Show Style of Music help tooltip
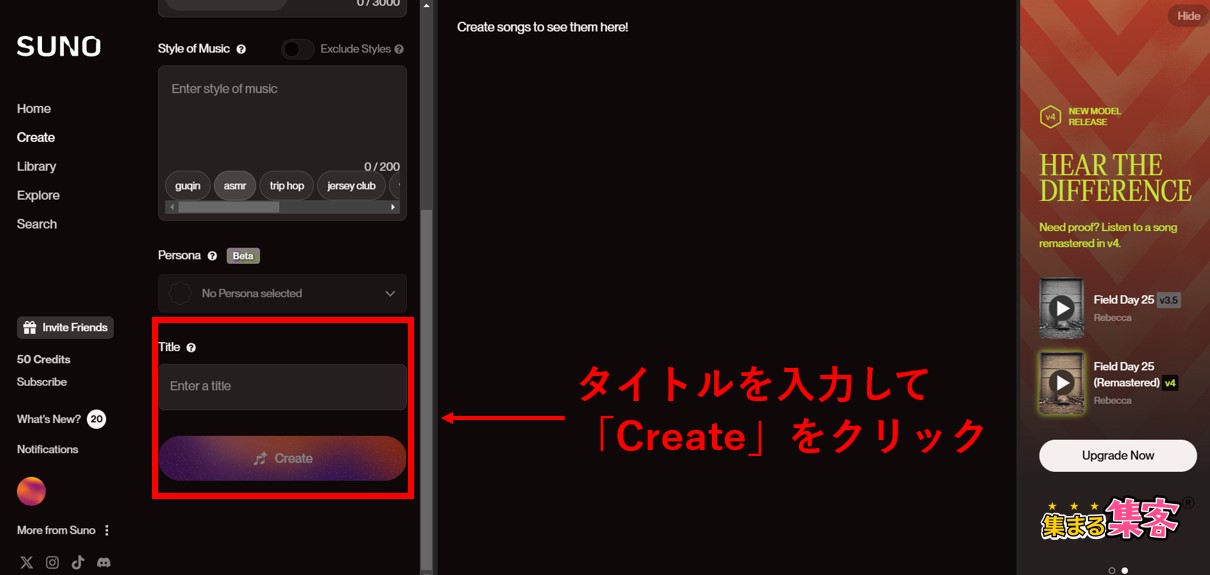Image resolution: width=1210 pixels, height=575 pixels. [x=241, y=49]
